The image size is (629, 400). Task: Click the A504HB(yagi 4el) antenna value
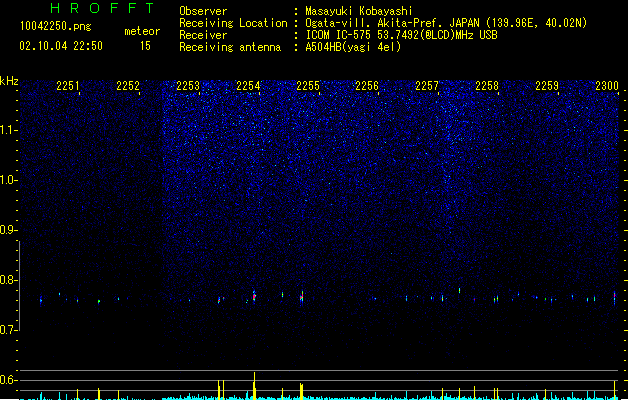353,47
